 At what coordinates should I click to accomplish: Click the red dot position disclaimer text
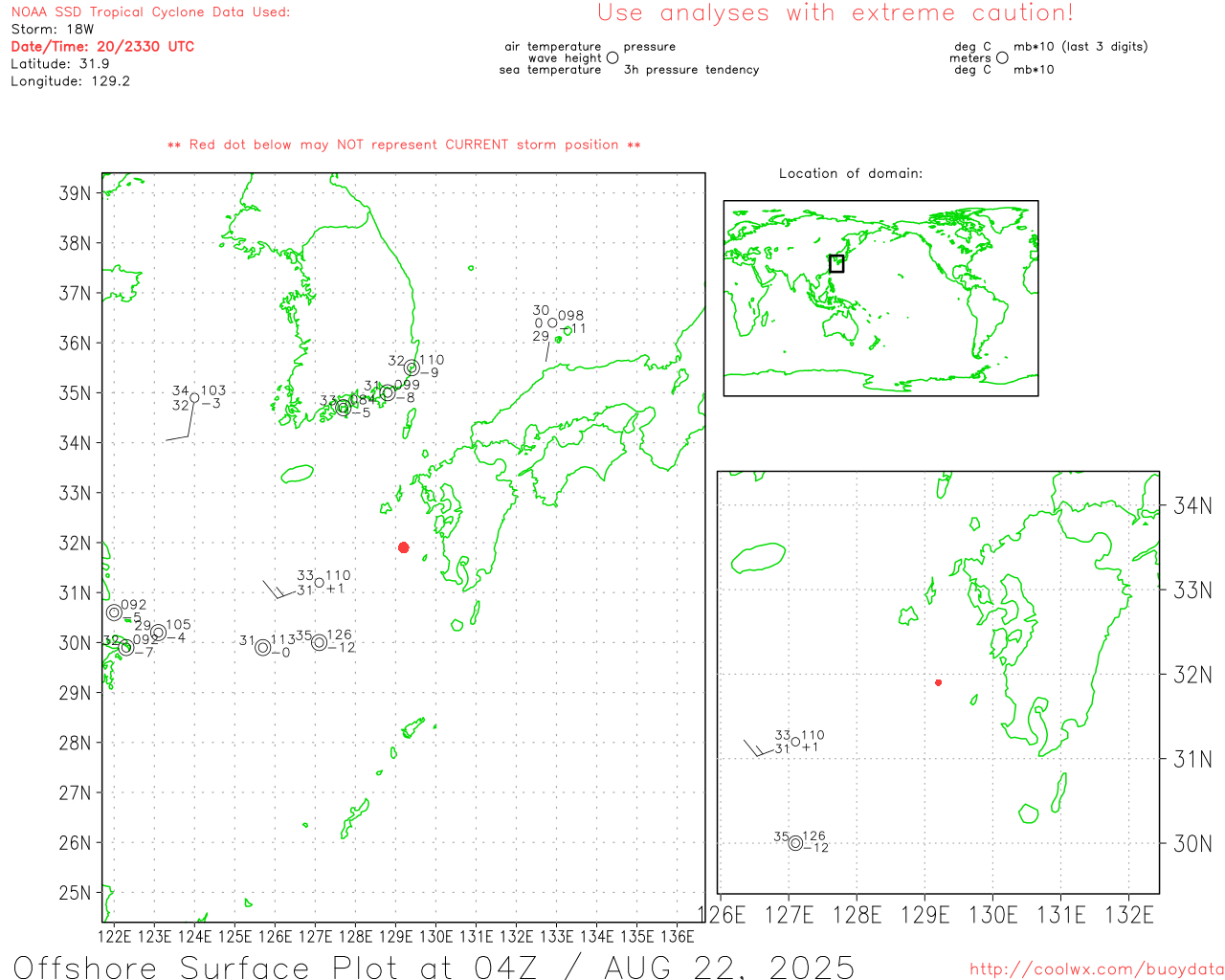(404, 145)
